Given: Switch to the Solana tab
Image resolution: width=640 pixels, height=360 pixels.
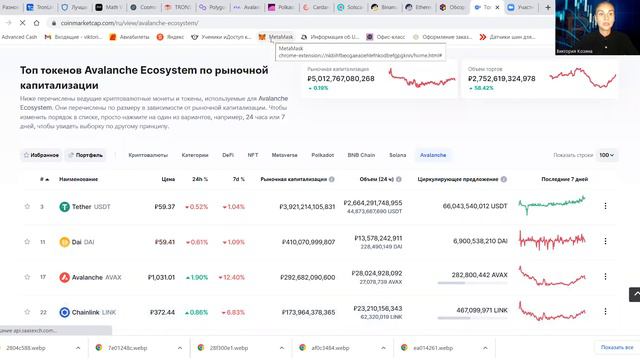Looking at the screenshot, I should (398, 155).
